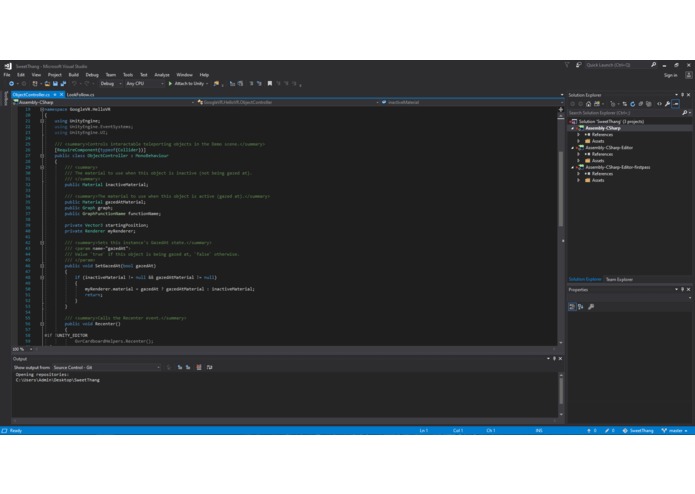Click the Navigate Backward toolbar icon
The image size is (695, 494).
tap(12, 83)
